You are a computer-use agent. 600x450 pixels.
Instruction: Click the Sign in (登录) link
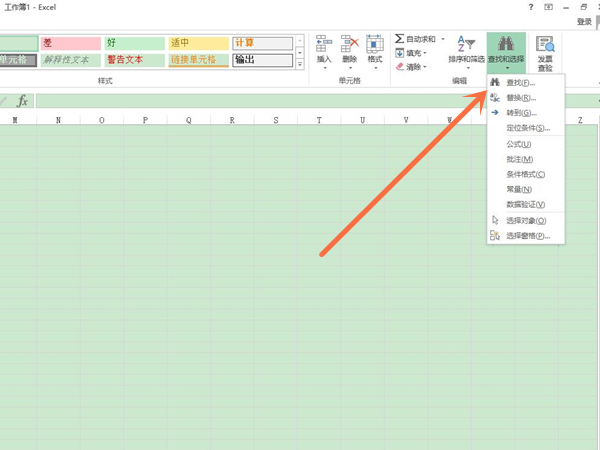click(584, 21)
